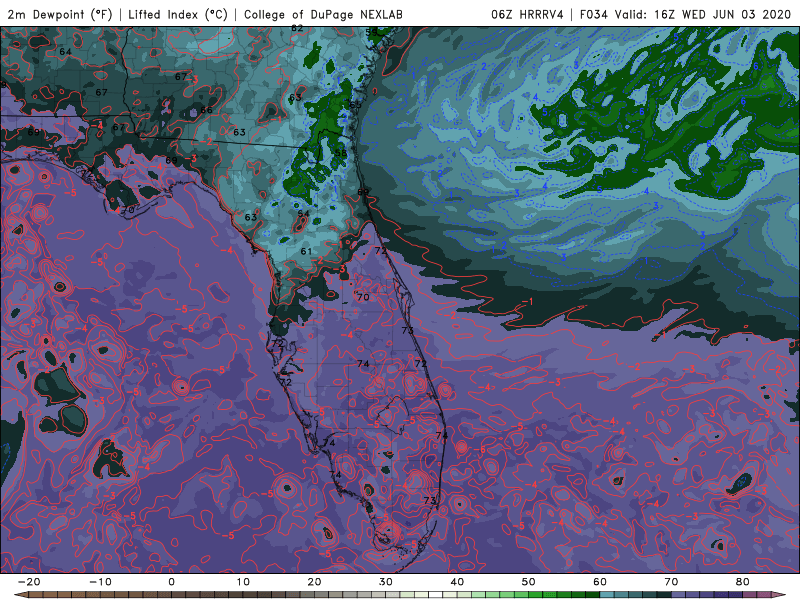This screenshot has width=800, height=600.
Task: Click the 50 label on the color scale
Action: click(529, 582)
